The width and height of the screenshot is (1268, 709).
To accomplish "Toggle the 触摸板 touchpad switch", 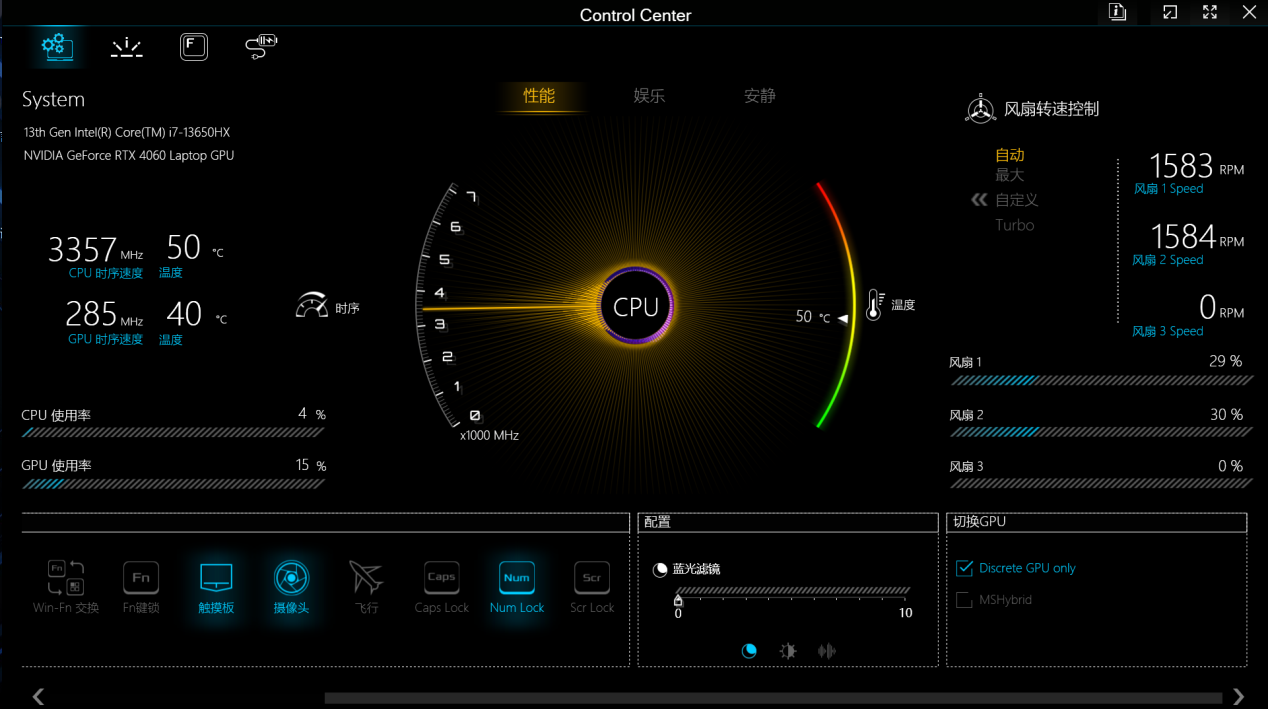I will point(216,578).
